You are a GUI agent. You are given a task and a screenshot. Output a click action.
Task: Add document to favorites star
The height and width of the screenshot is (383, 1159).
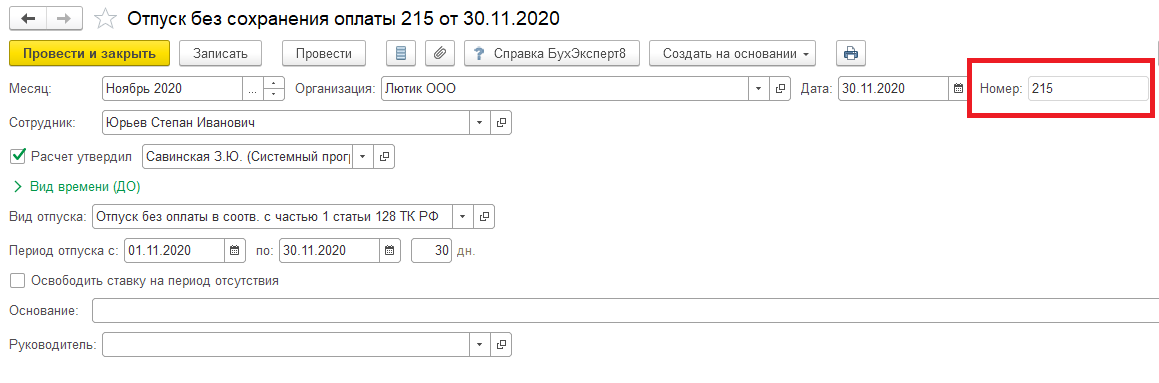tap(106, 18)
